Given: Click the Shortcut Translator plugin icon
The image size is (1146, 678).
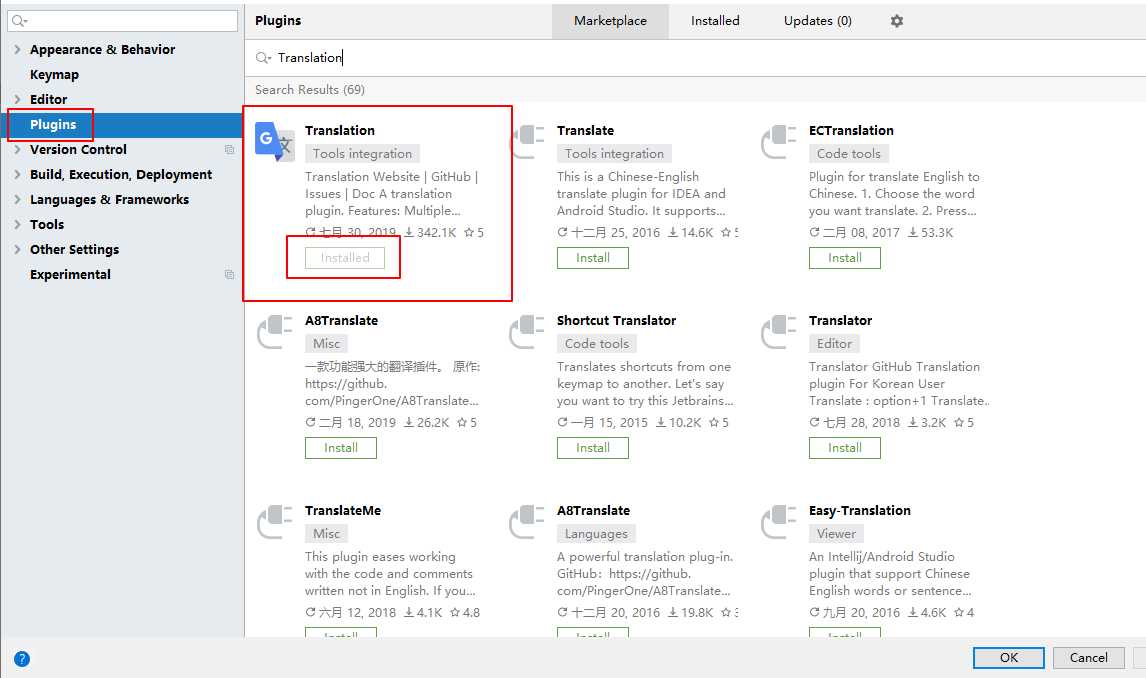Looking at the screenshot, I should (528, 331).
